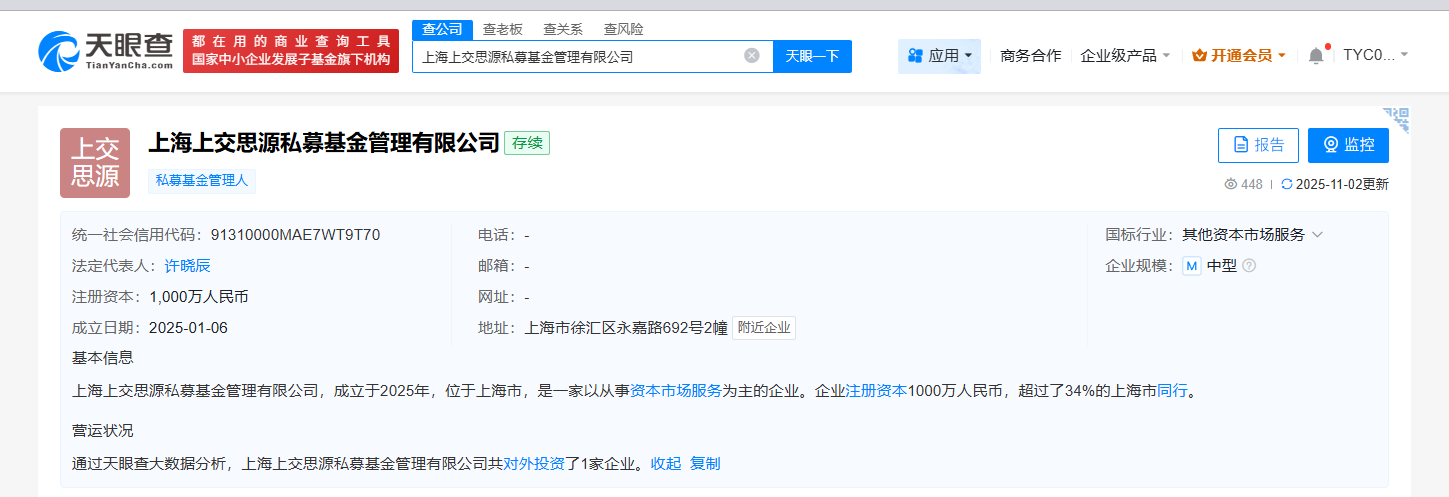Open legal representative 许晓辰 link
Screen dimensions: 1449x497
pyautogui.click(x=188, y=266)
